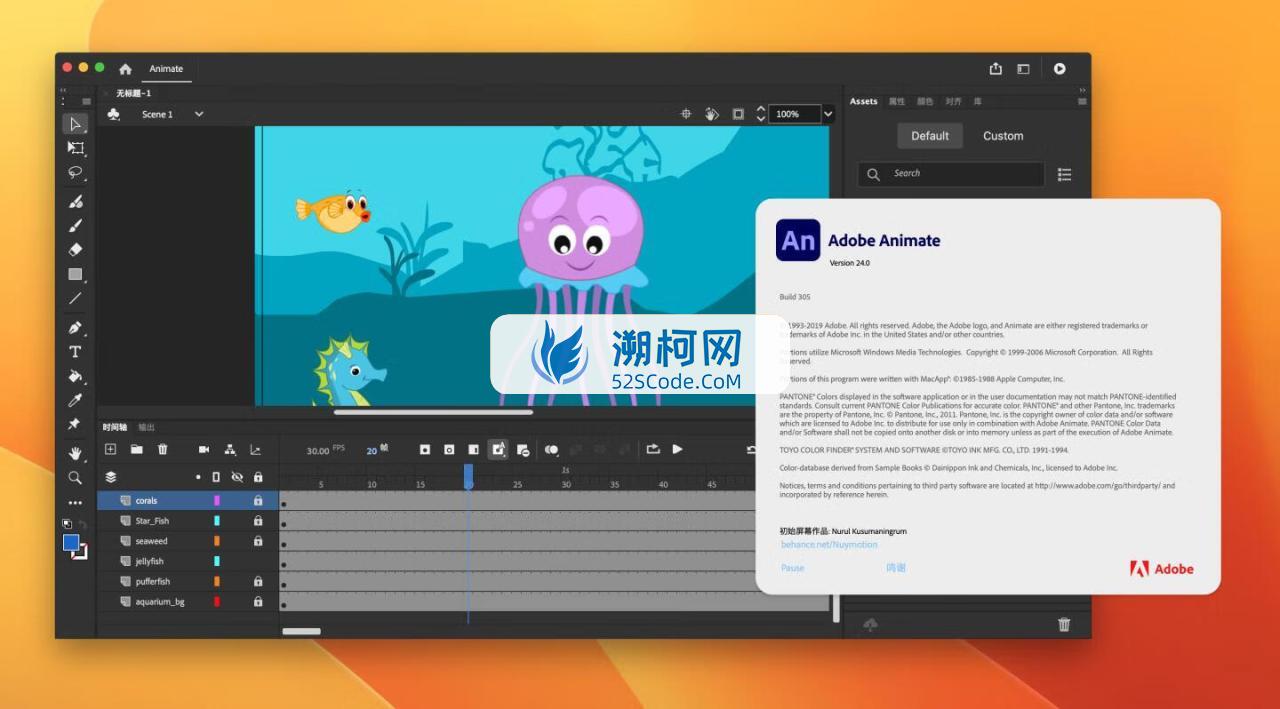Unlock the aquarium_bg layer
Screen dimensions: 1280x709
(x=258, y=602)
